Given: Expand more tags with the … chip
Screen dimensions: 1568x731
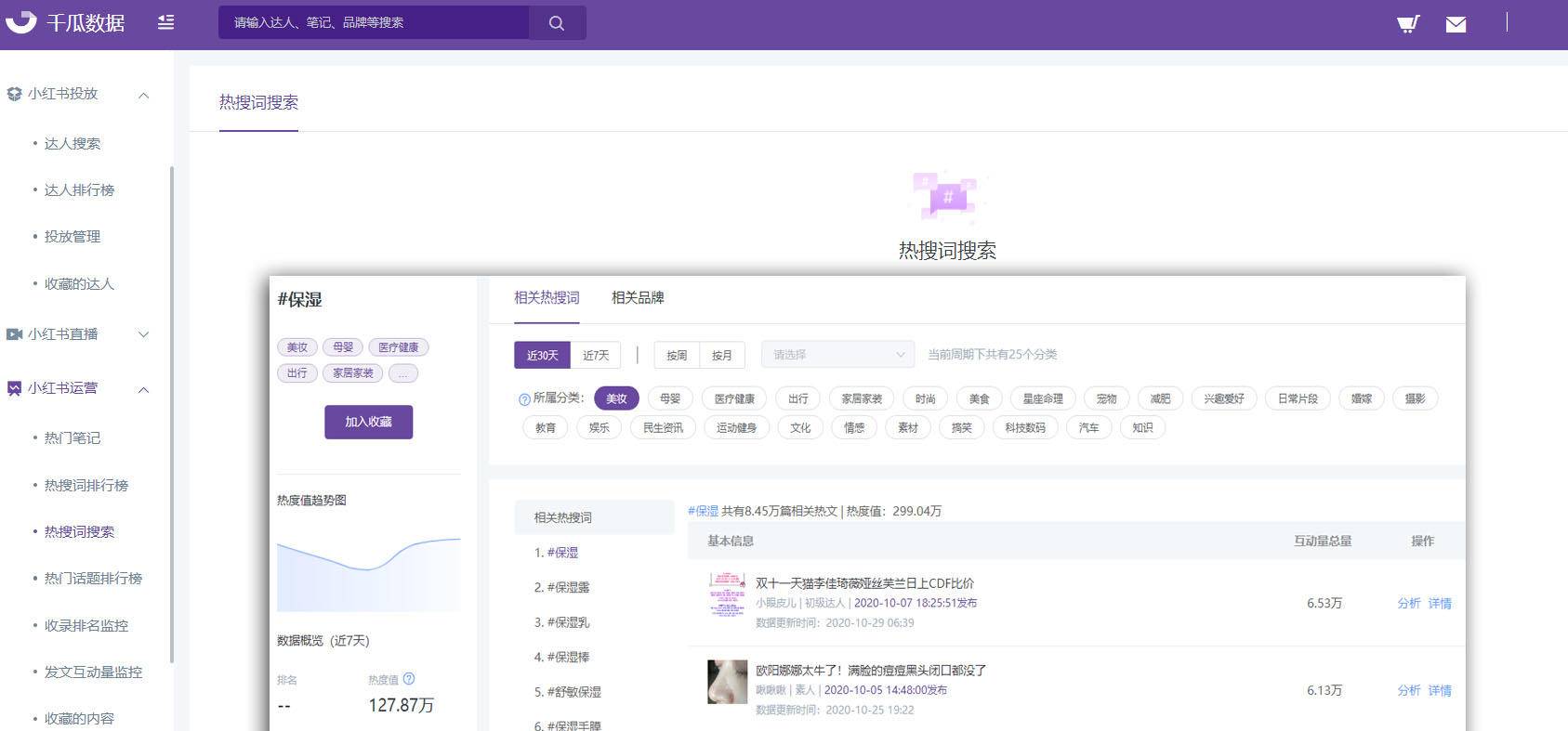Looking at the screenshot, I should (403, 373).
